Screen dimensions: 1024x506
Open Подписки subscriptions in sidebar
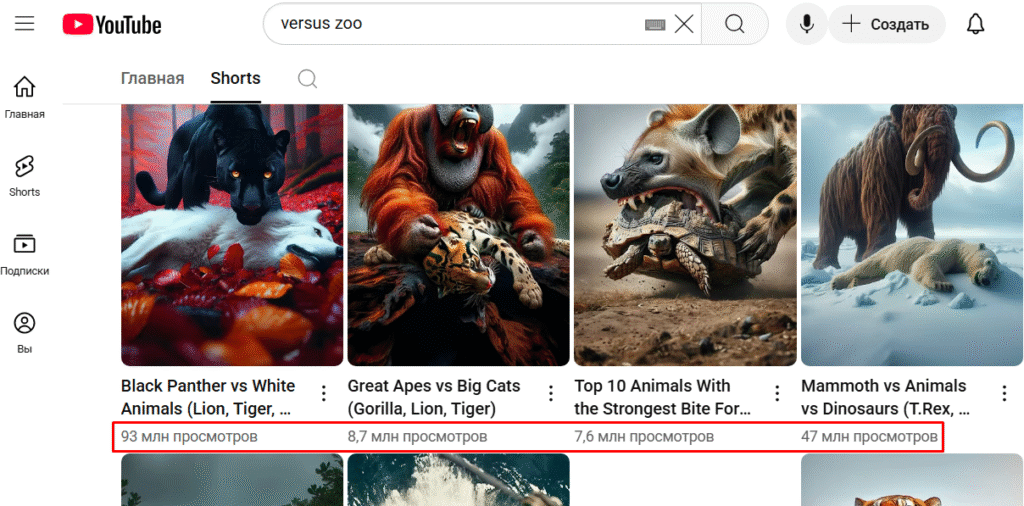pyautogui.click(x=25, y=255)
